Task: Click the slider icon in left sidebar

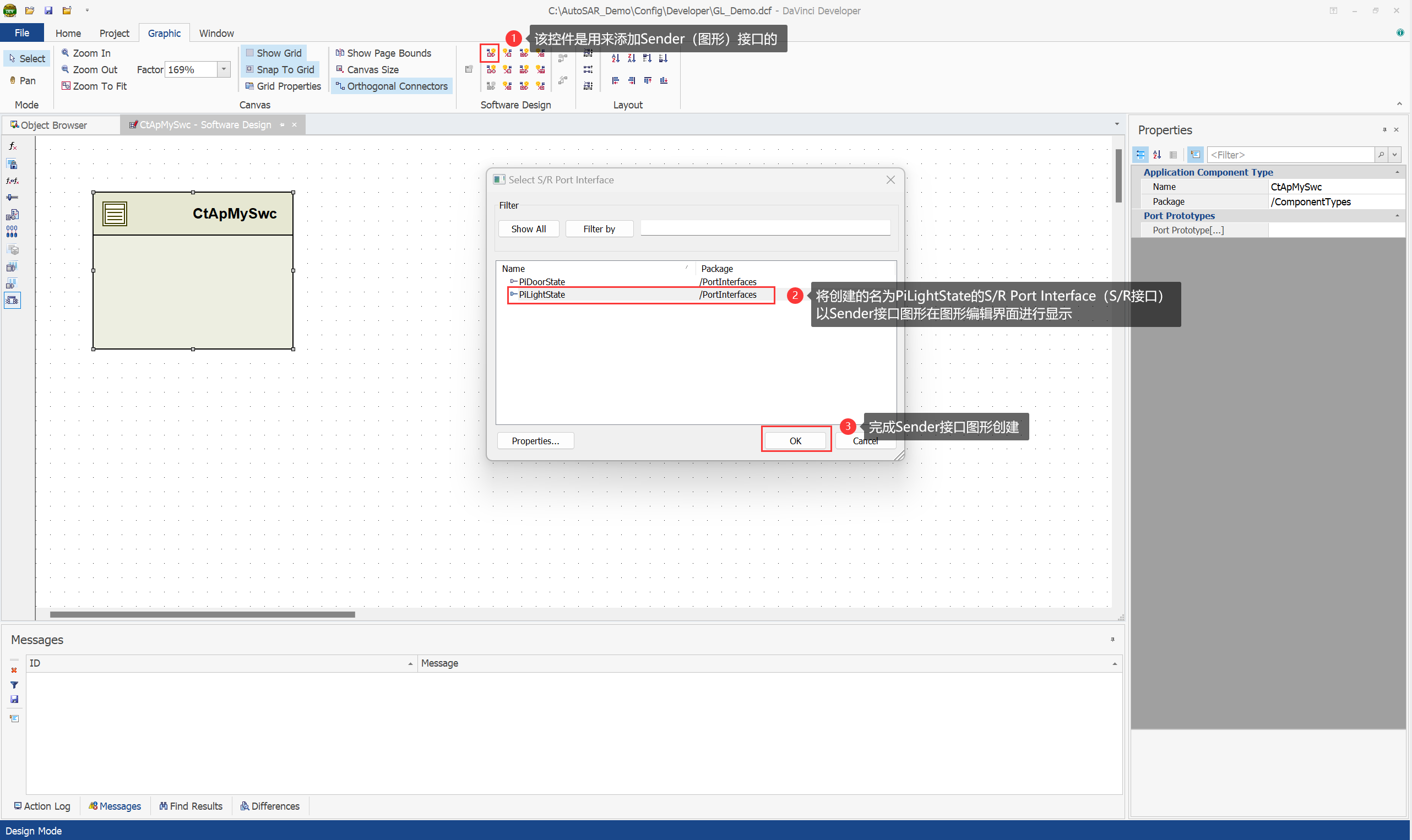Action: click(x=13, y=198)
